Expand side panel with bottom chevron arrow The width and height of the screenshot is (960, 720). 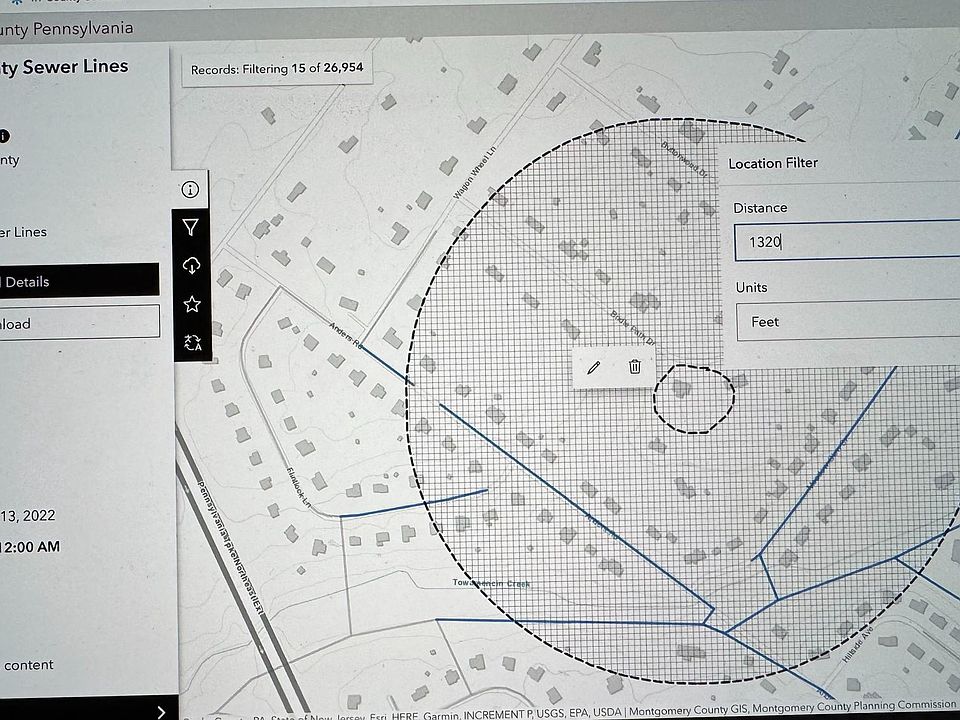(162, 711)
